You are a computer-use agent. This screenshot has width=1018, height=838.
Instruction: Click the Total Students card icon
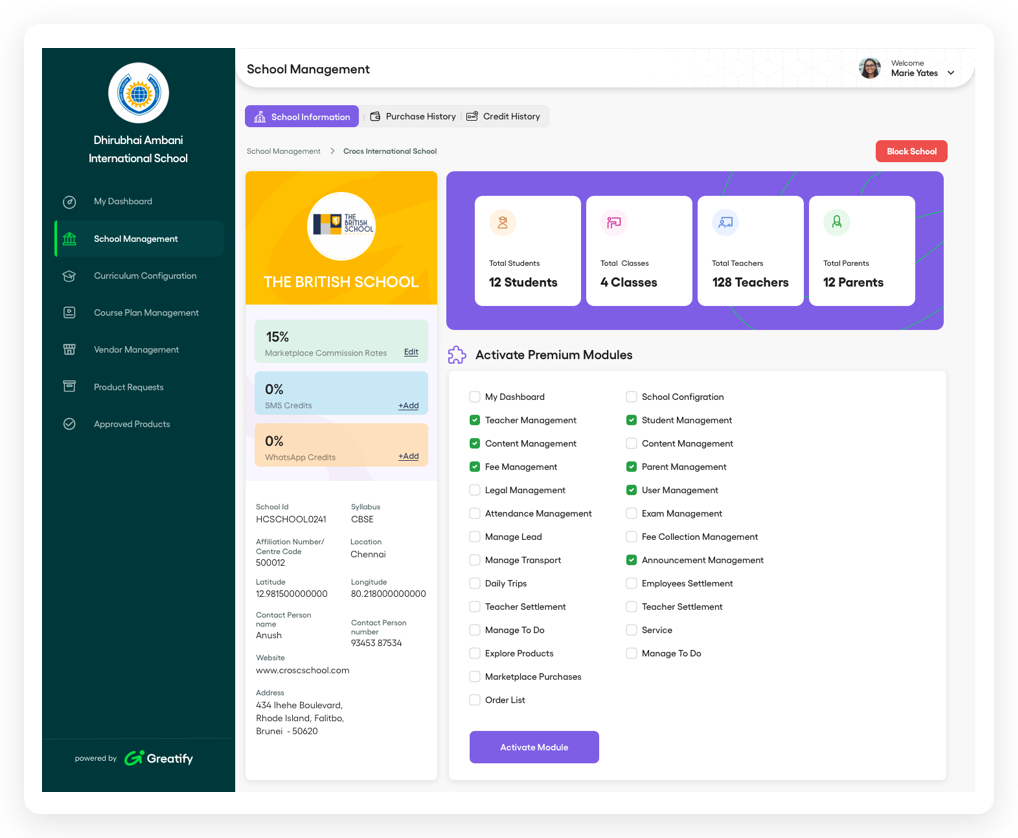[x=502, y=223]
